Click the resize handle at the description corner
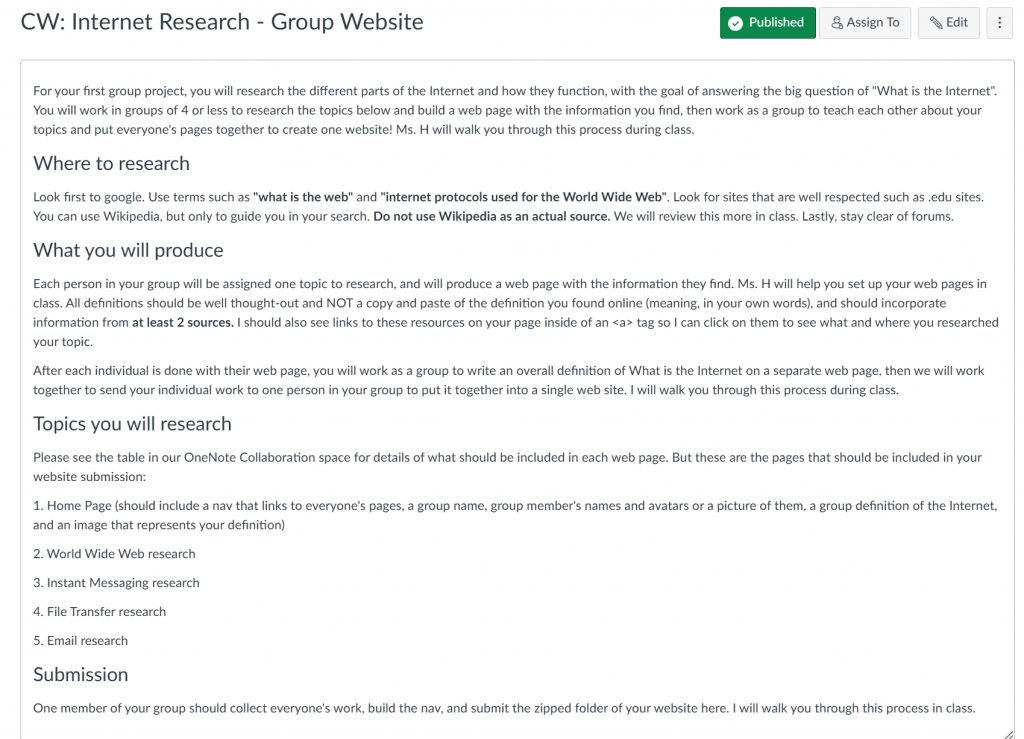 click(x=1008, y=734)
